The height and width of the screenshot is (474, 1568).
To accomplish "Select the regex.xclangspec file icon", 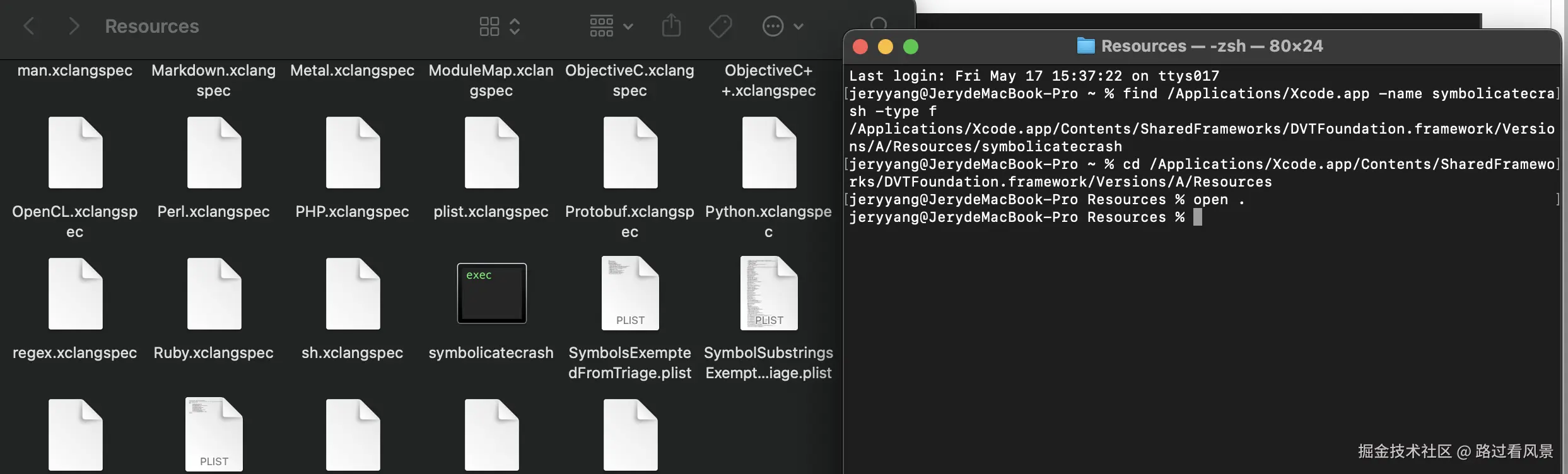I will coord(75,294).
